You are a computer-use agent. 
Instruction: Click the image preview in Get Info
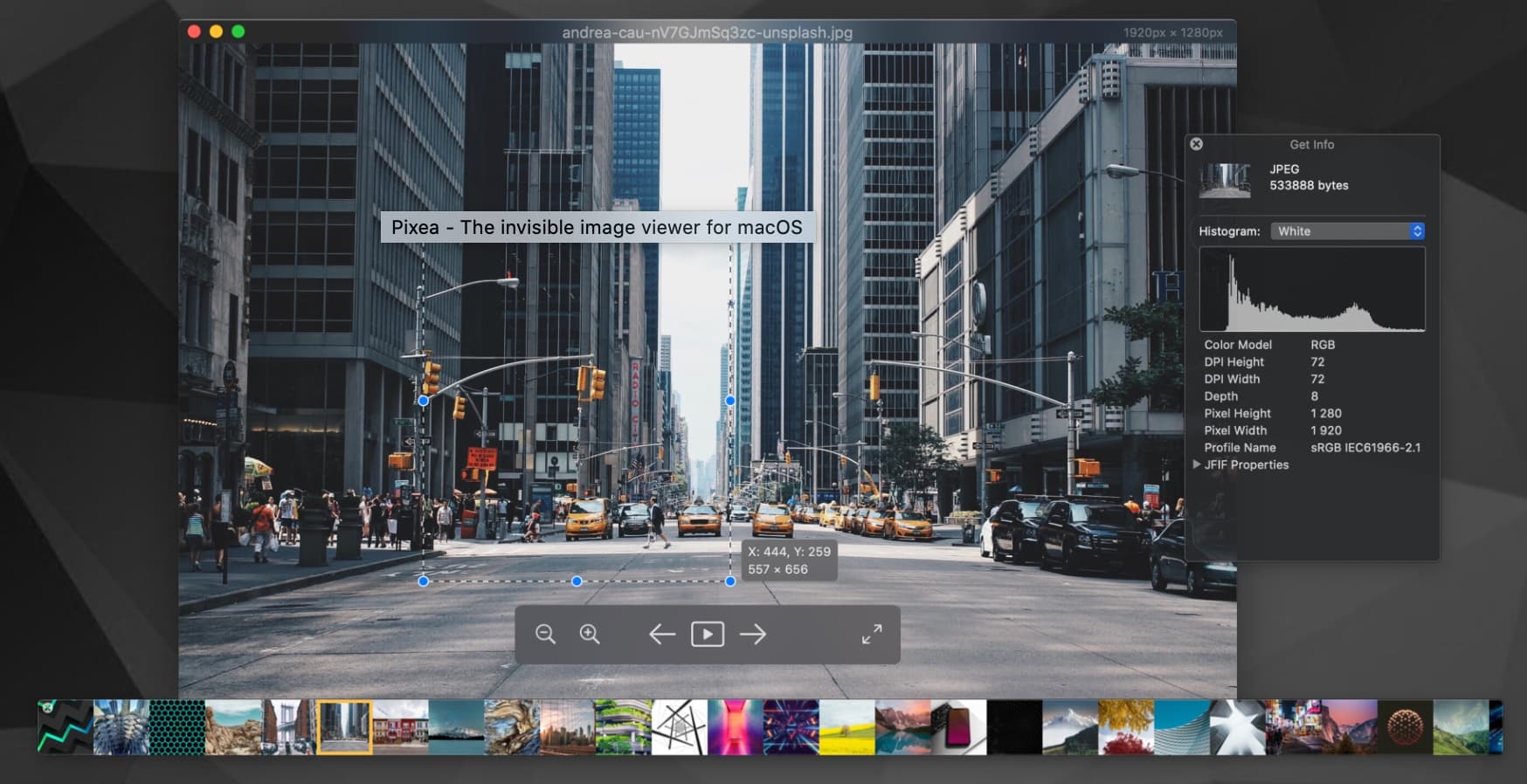pos(1225,180)
